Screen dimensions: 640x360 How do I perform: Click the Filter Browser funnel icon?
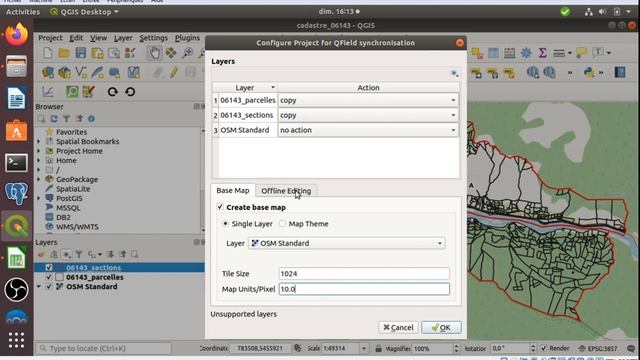66,119
